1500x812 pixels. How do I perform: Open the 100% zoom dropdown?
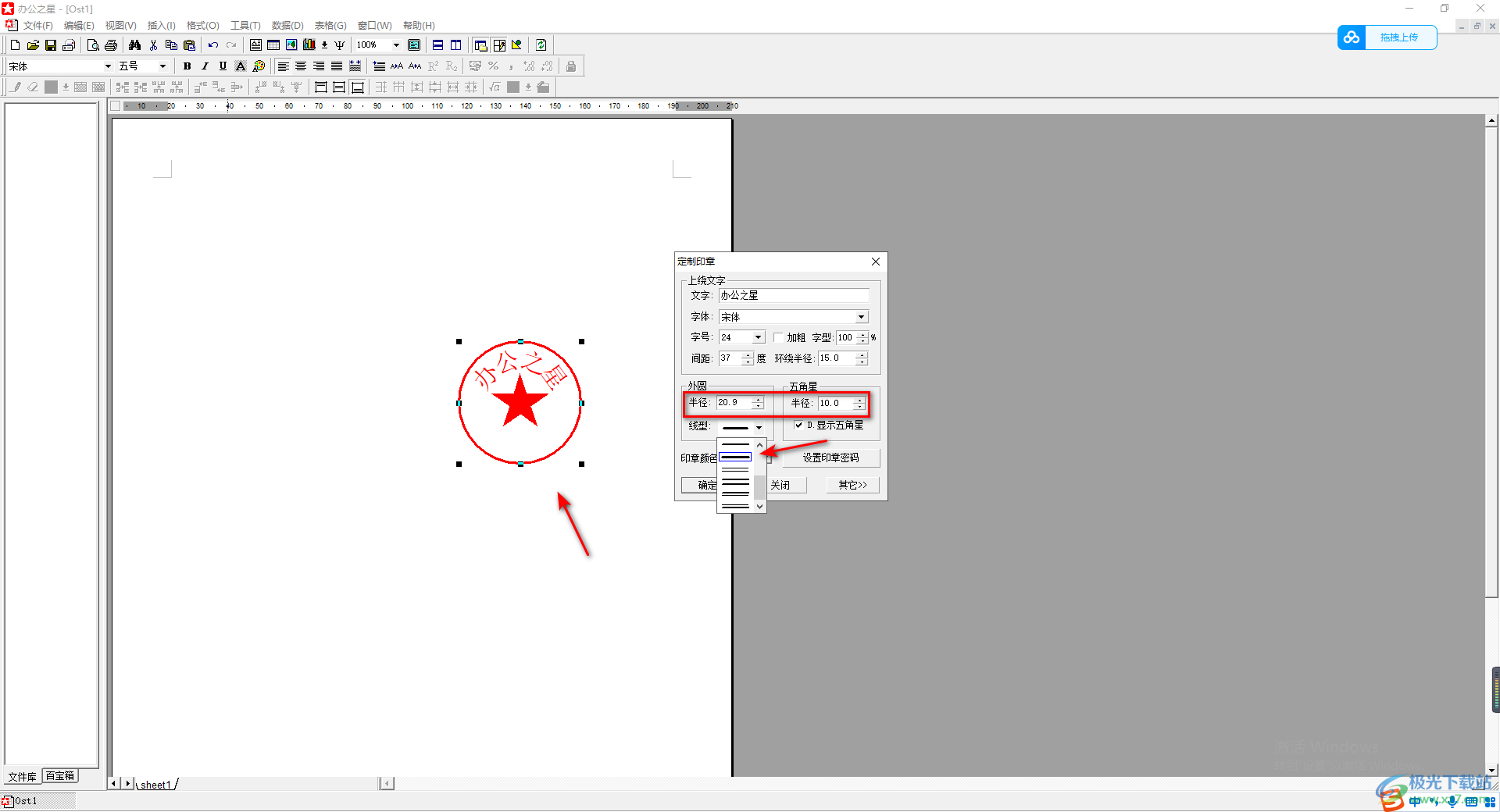pos(396,45)
